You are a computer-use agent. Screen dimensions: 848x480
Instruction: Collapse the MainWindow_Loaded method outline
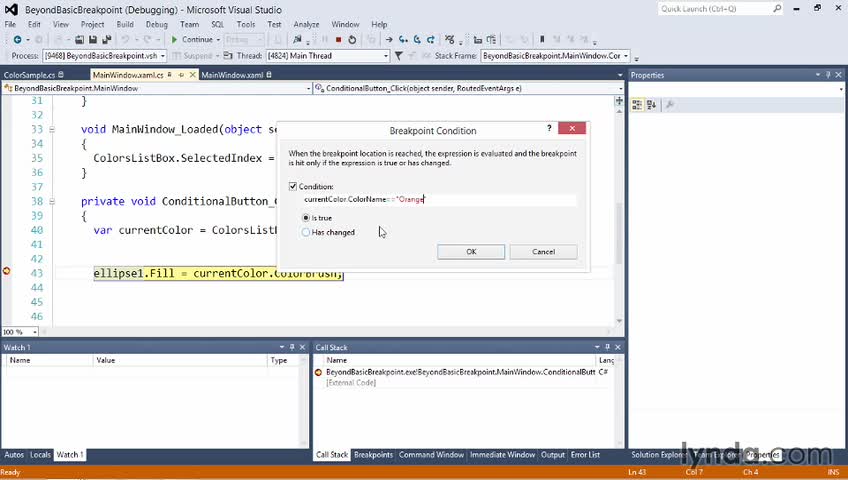pyautogui.click(x=52, y=130)
